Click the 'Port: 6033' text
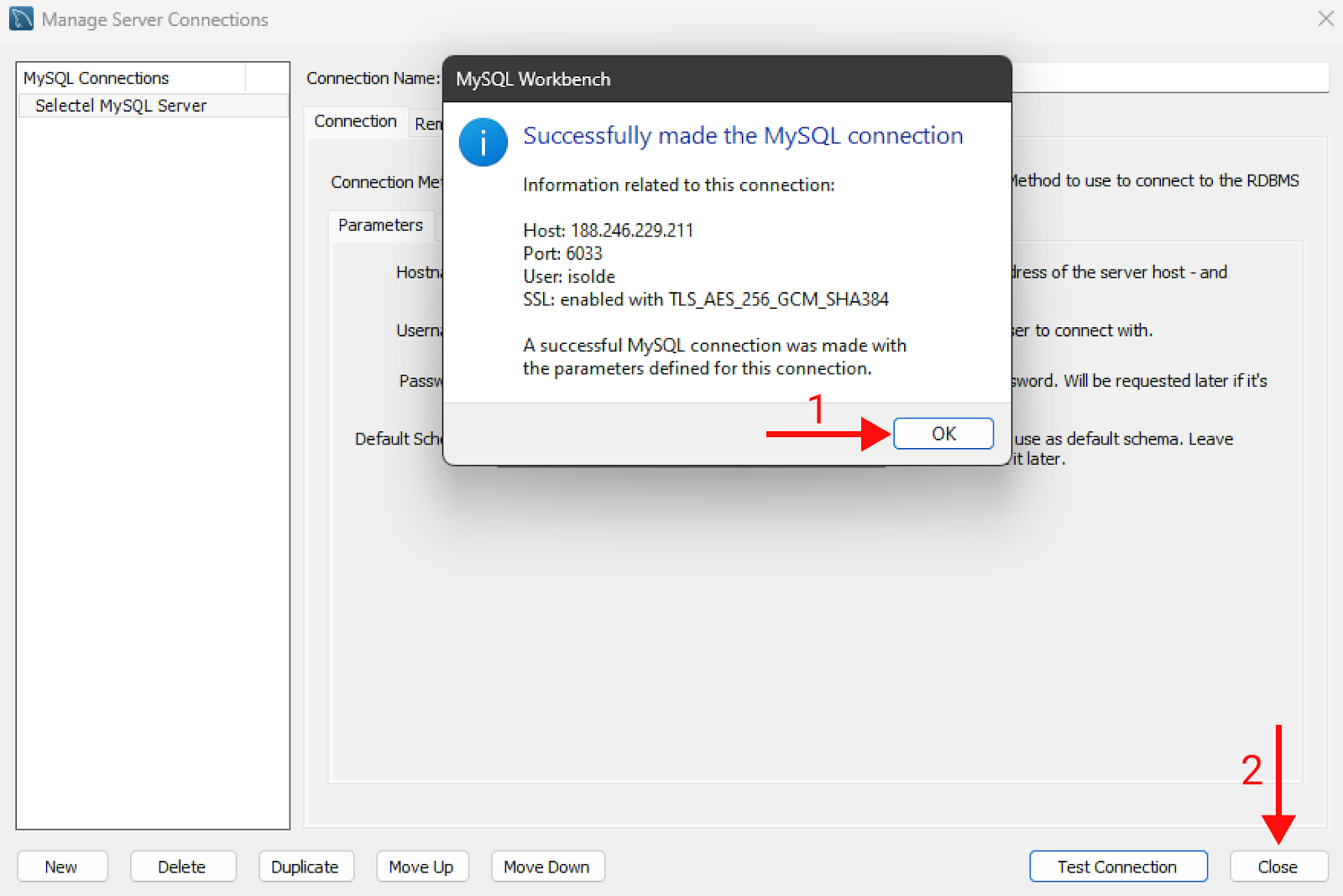The height and width of the screenshot is (896, 1343). click(563, 253)
